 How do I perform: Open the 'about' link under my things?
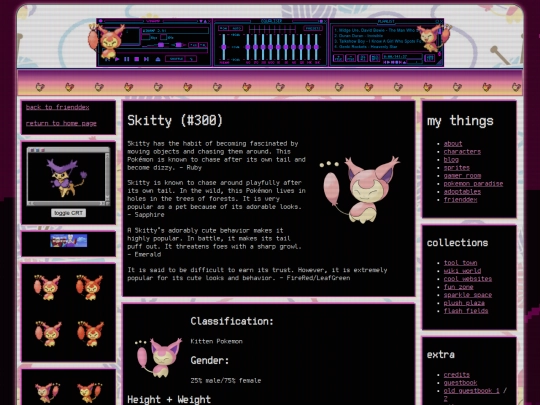pyautogui.click(x=453, y=144)
